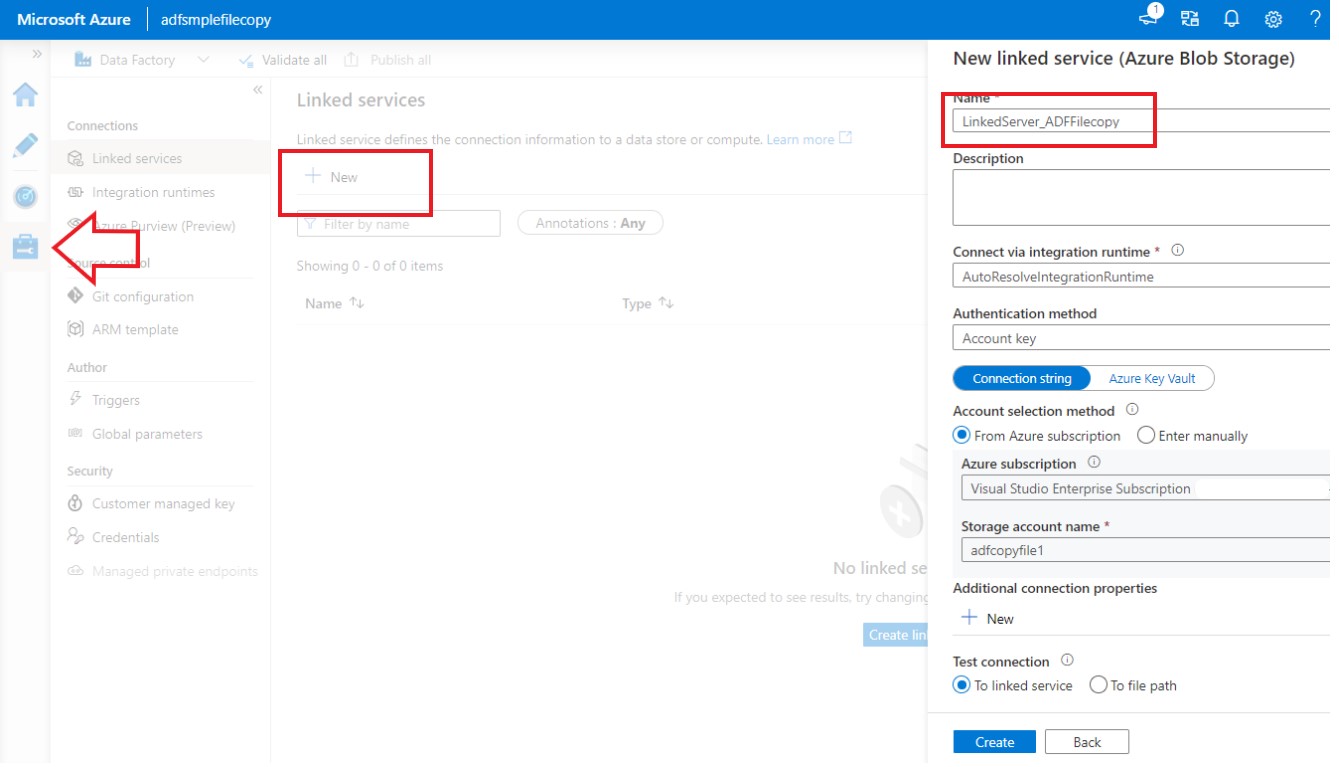Show info for Account selection method
The image size is (1339, 767).
[x=1132, y=410]
